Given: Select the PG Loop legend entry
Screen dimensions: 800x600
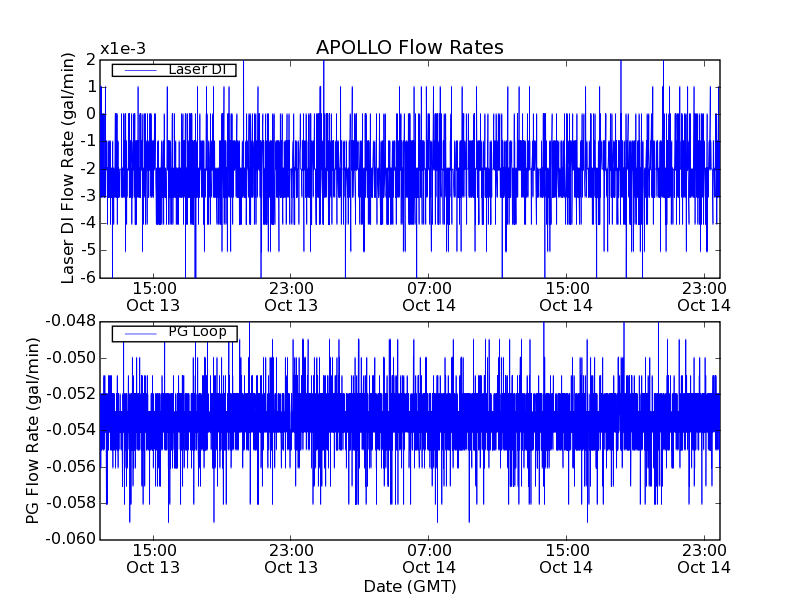Looking at the screenshot, I should point(174,333).
